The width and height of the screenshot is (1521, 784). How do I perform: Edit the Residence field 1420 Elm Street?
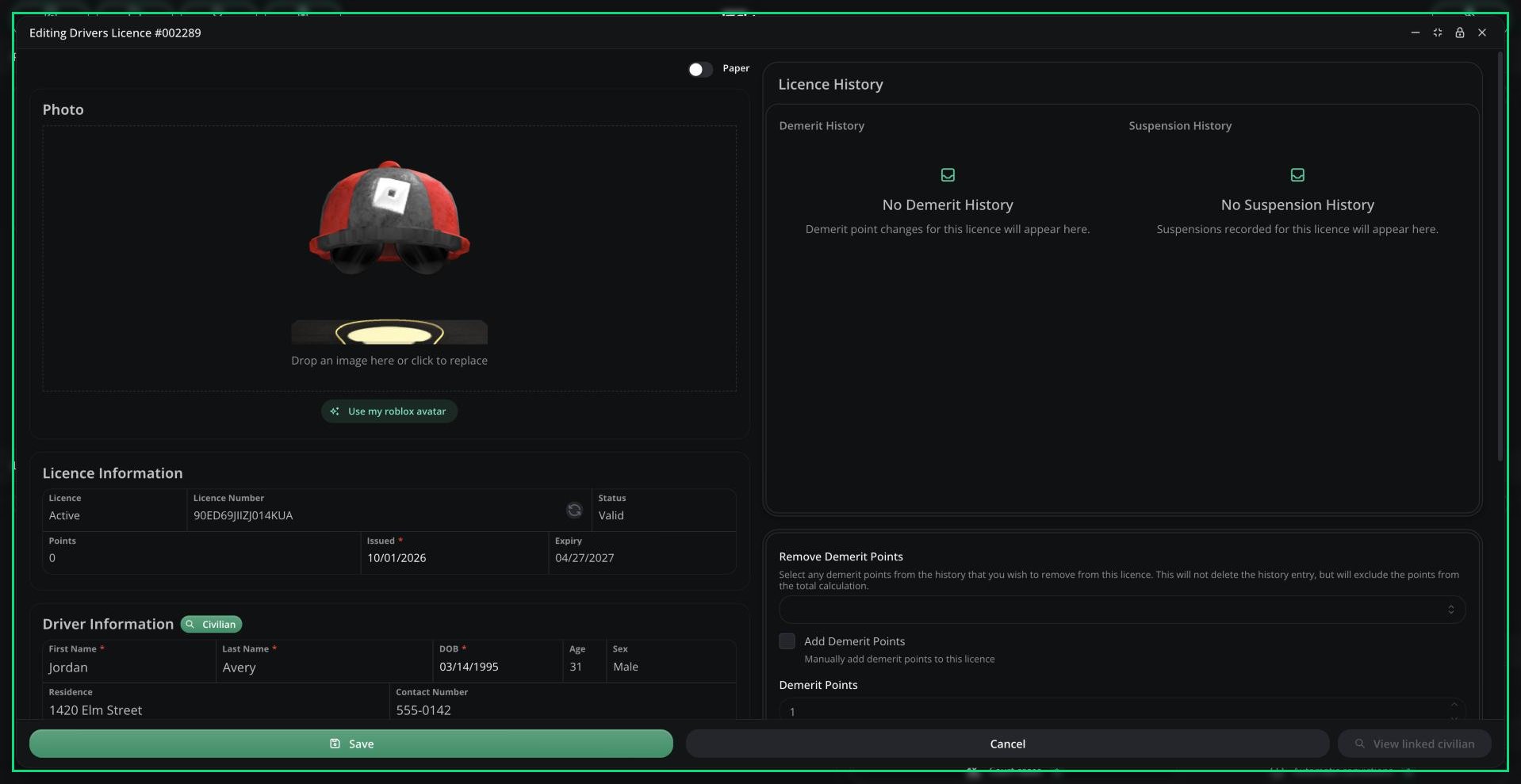[216, 702]
